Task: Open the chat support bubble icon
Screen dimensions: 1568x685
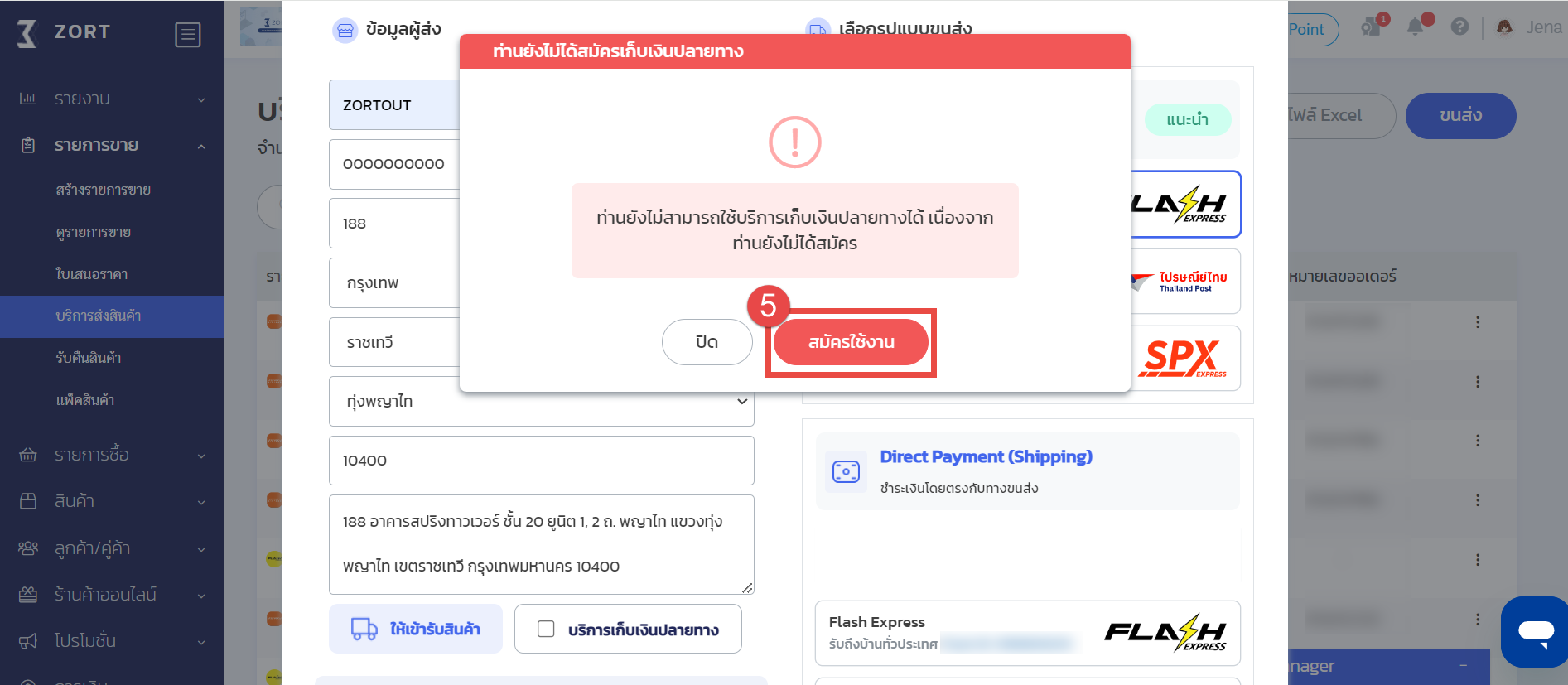Action: pos(1535,632)
